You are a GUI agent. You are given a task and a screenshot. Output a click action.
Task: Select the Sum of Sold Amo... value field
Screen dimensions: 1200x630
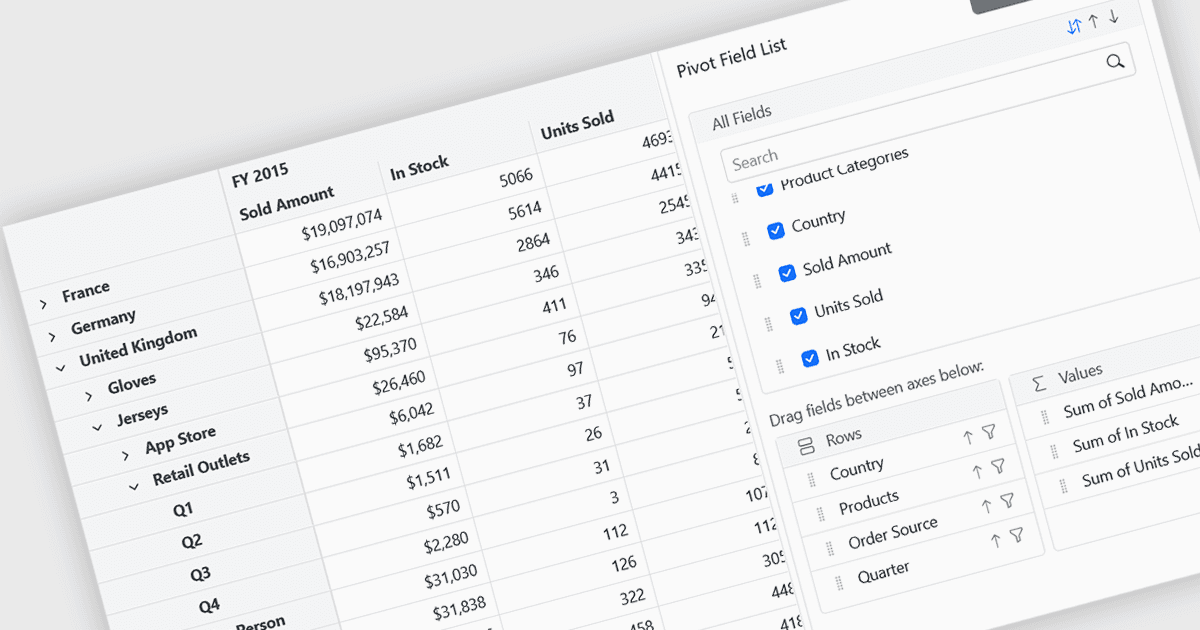[x=1129, y=397]
